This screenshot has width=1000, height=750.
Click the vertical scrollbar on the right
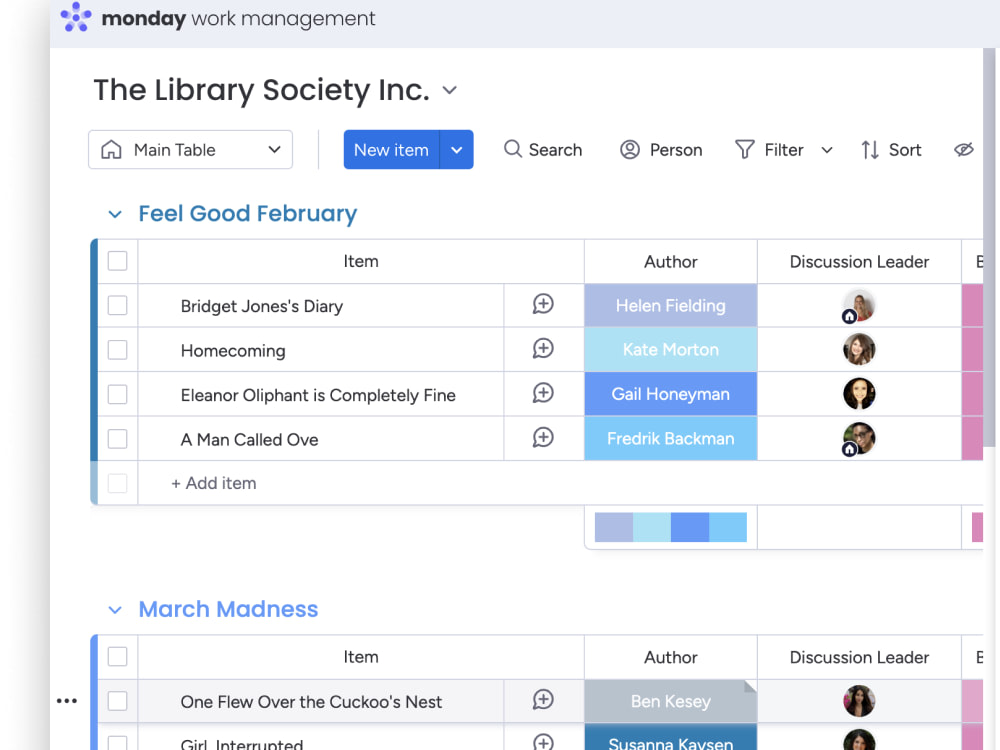pos(989,249)
